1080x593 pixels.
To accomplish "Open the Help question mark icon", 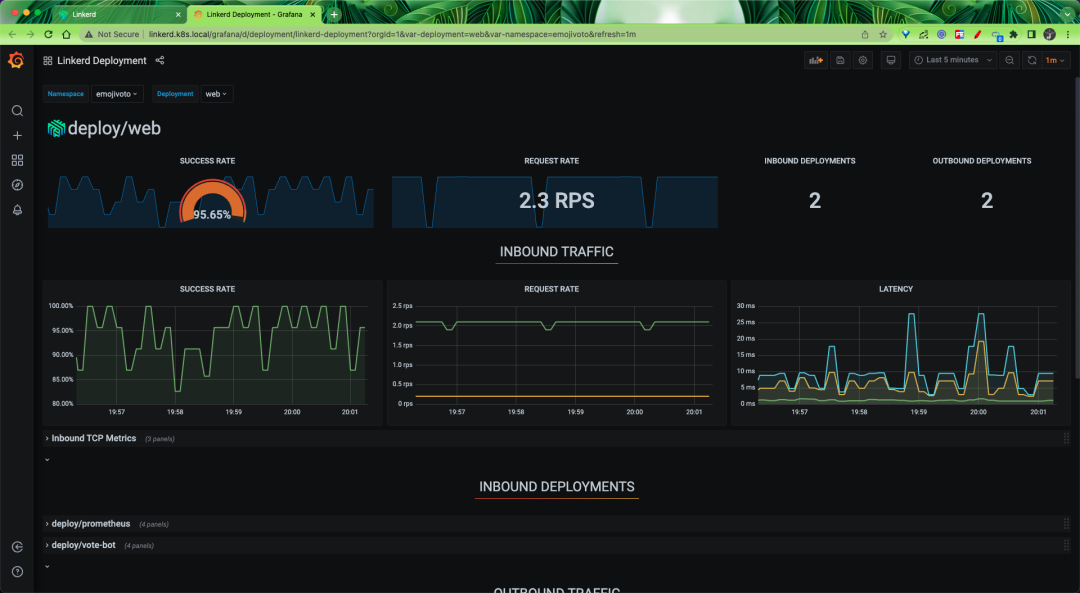I will (x=17, y=572).
